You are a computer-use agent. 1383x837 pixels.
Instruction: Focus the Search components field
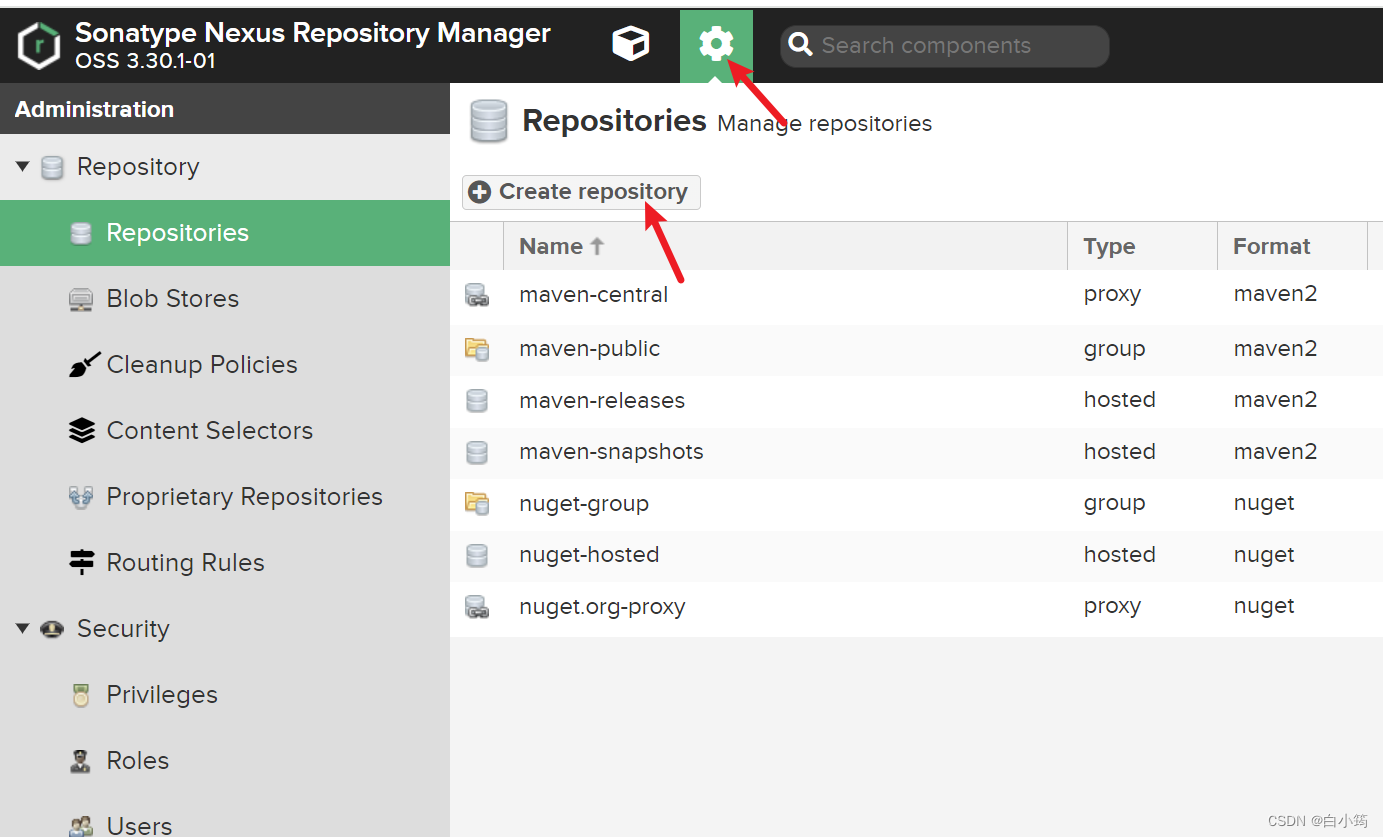[x=944, y=46]
